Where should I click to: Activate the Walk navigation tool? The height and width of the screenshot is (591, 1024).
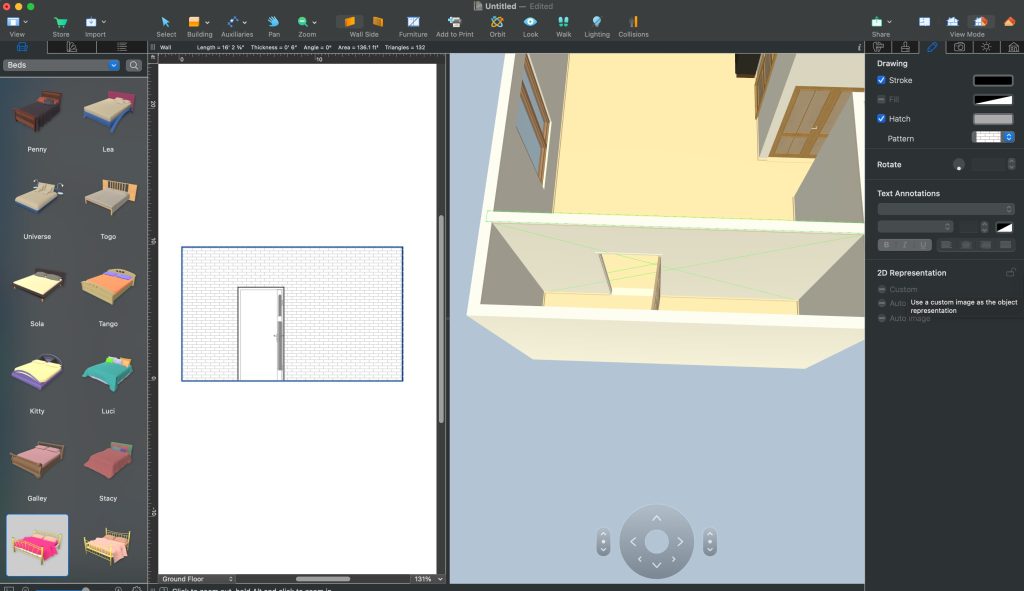click(563, 22)
